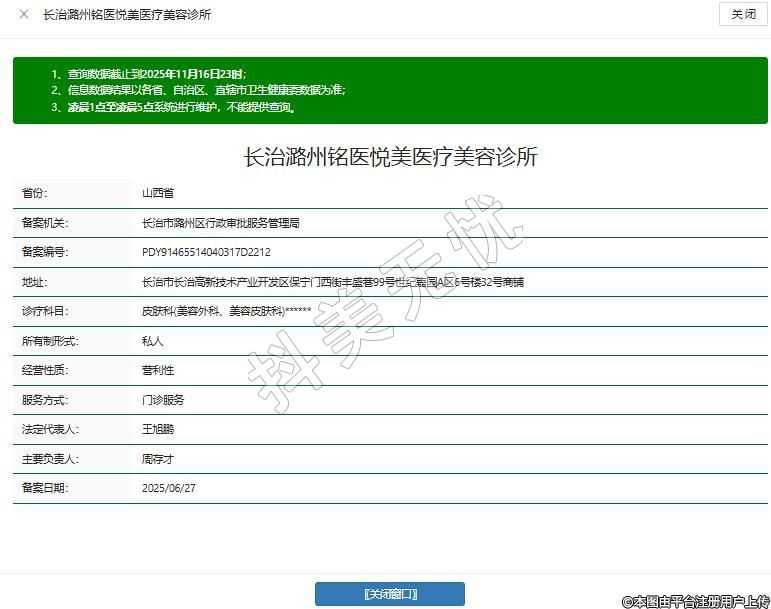Select the 山西省 province value
Viewport: 771px width, 609px height.
coord(158,193)
